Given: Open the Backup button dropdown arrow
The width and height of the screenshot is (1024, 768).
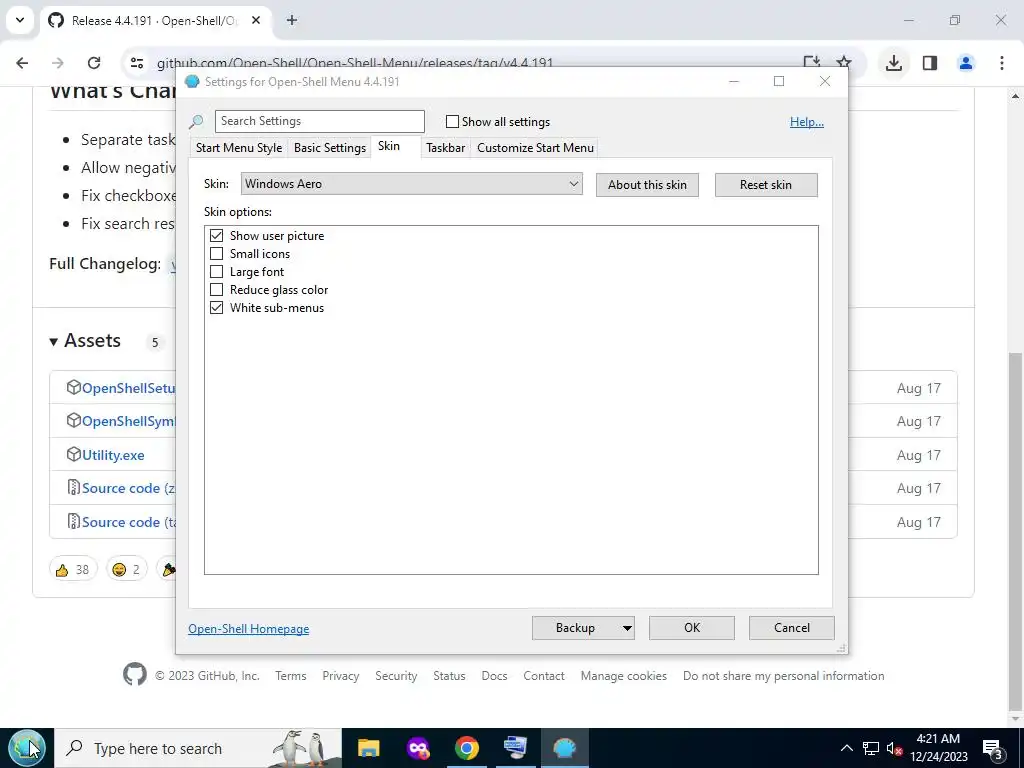Looking at the screenshot, I should click(626, 628).
